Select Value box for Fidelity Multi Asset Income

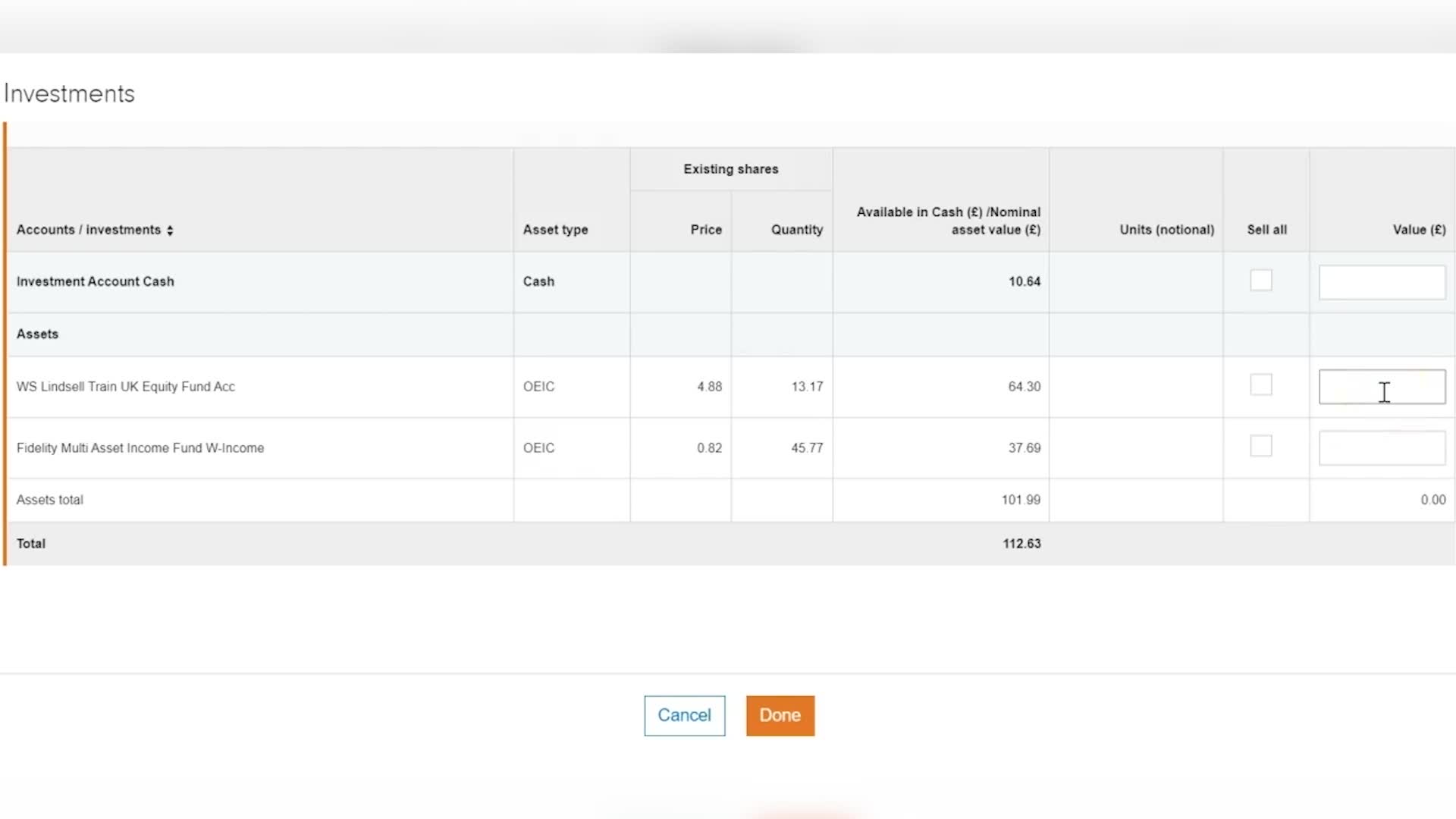click(x=1382, y=448)
